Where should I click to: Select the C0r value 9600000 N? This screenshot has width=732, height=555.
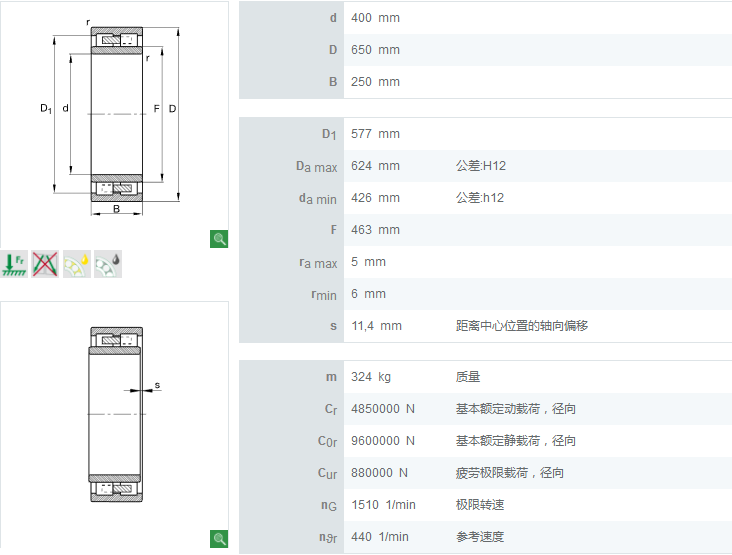click(x=383, y=441)
